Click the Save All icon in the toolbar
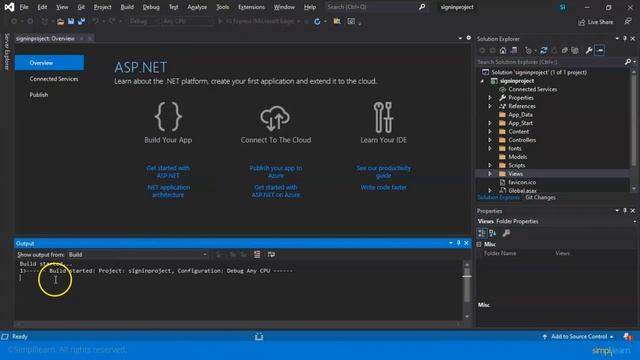This screenshot has height=360, width=640. [x=82, y=21]
